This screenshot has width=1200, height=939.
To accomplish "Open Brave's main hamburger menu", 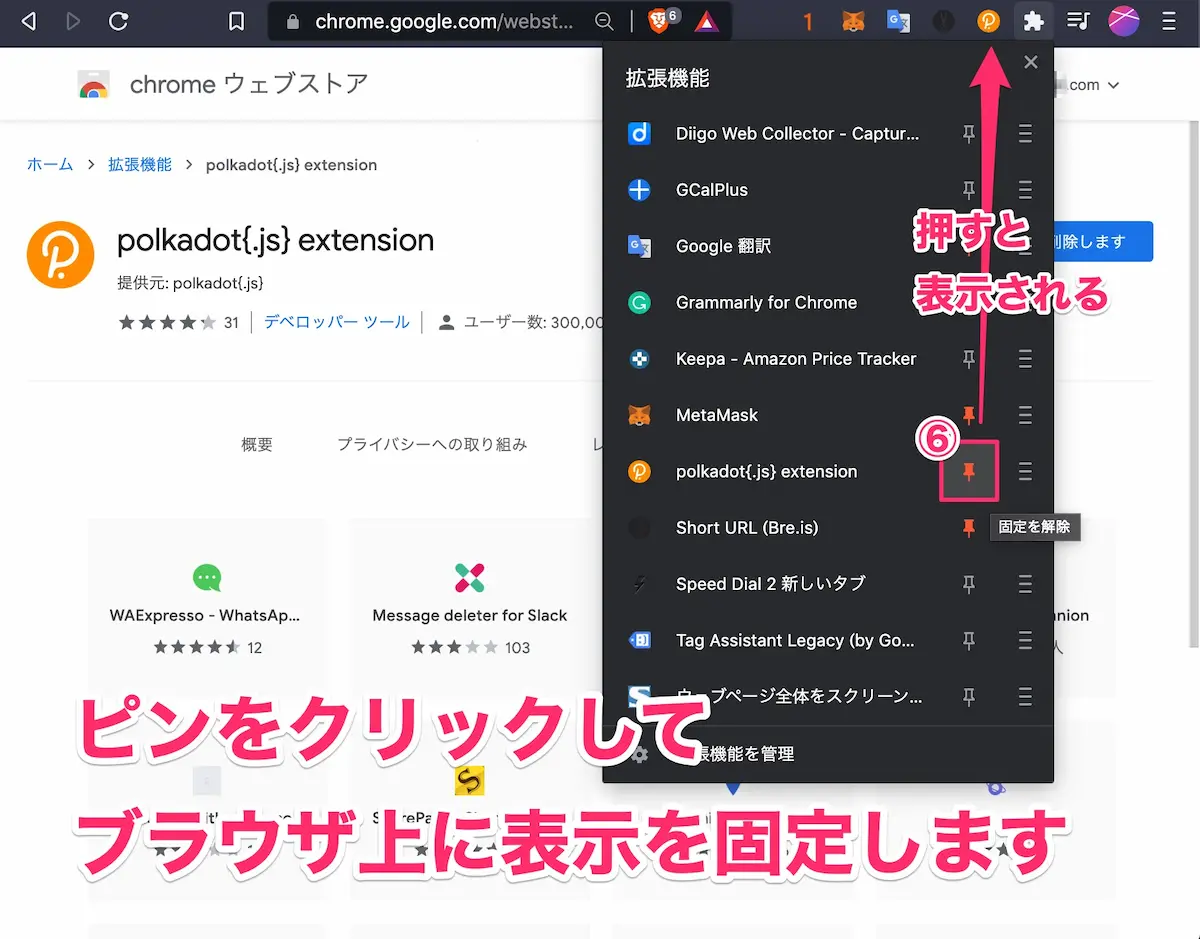I will (1168, 21).
